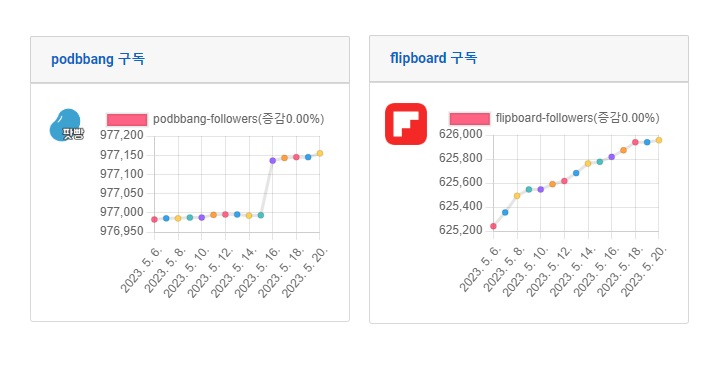Click the podbbang-followers legend label

pyautogui.click(x=239, y=119)
